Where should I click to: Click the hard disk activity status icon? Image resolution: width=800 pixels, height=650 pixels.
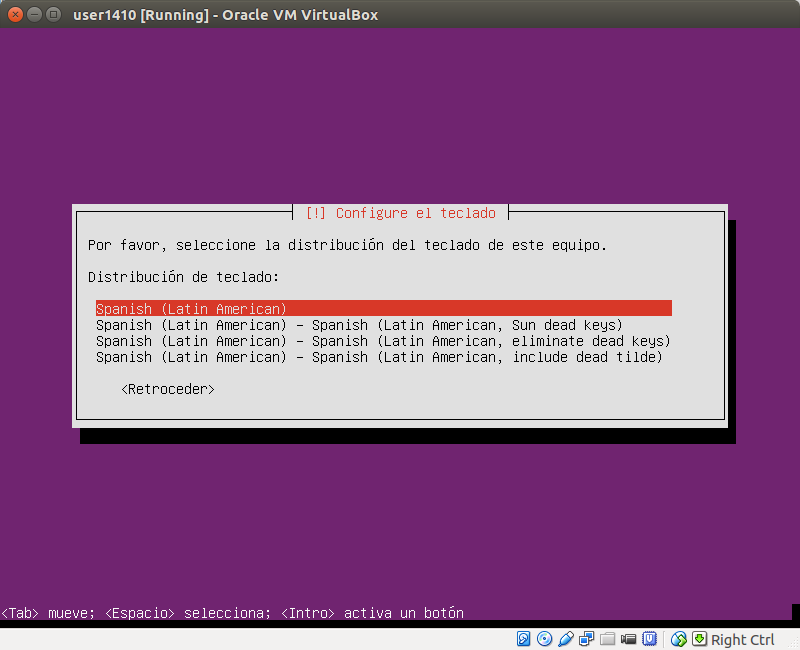pyautogui.click(x=522, y=639)
